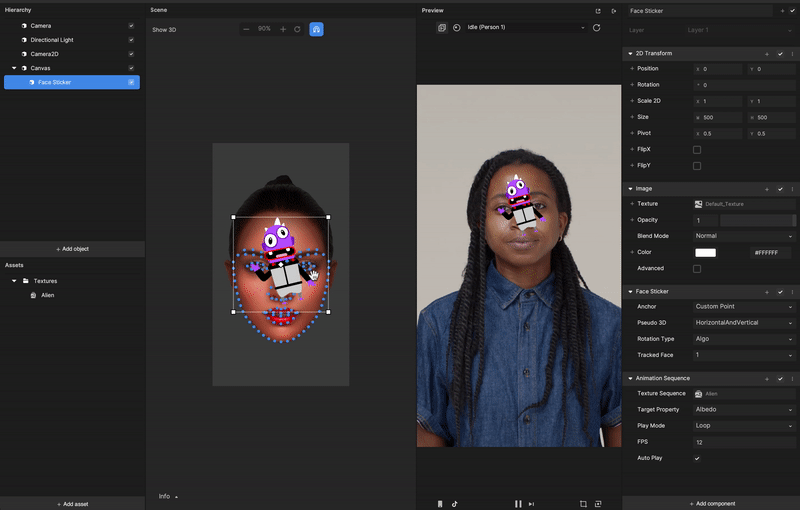Open the Pseudo 3D dropdown
The height and width of the screenshot is (510, 800).
pyautogui.click(x=744, y=323)
